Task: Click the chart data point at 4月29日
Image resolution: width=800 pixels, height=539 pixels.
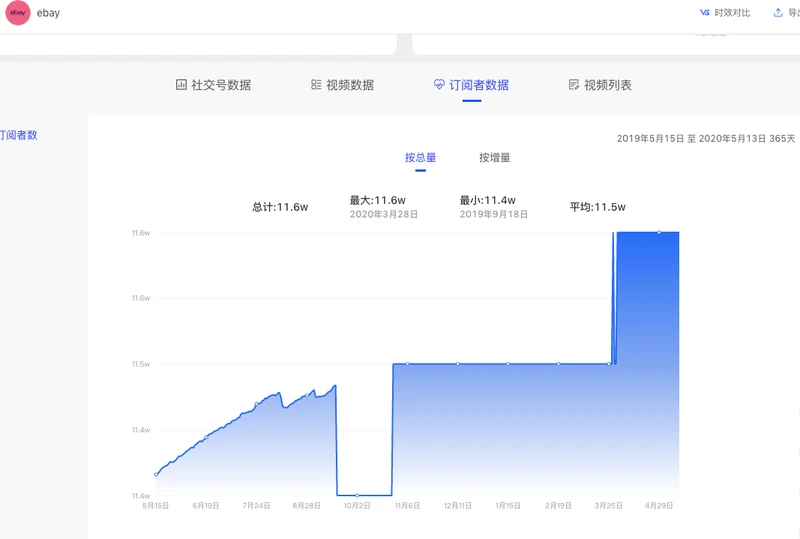Action: tap(659, 232)
